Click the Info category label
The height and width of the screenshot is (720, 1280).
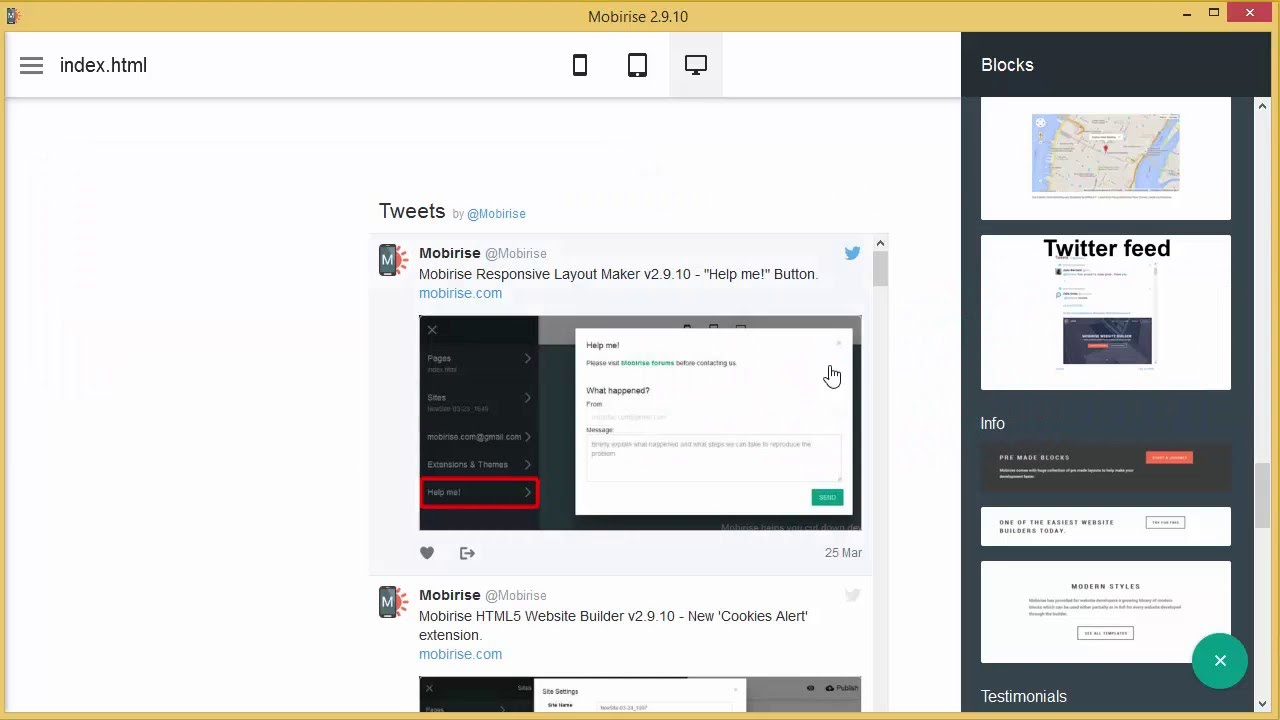pos(993,424)
